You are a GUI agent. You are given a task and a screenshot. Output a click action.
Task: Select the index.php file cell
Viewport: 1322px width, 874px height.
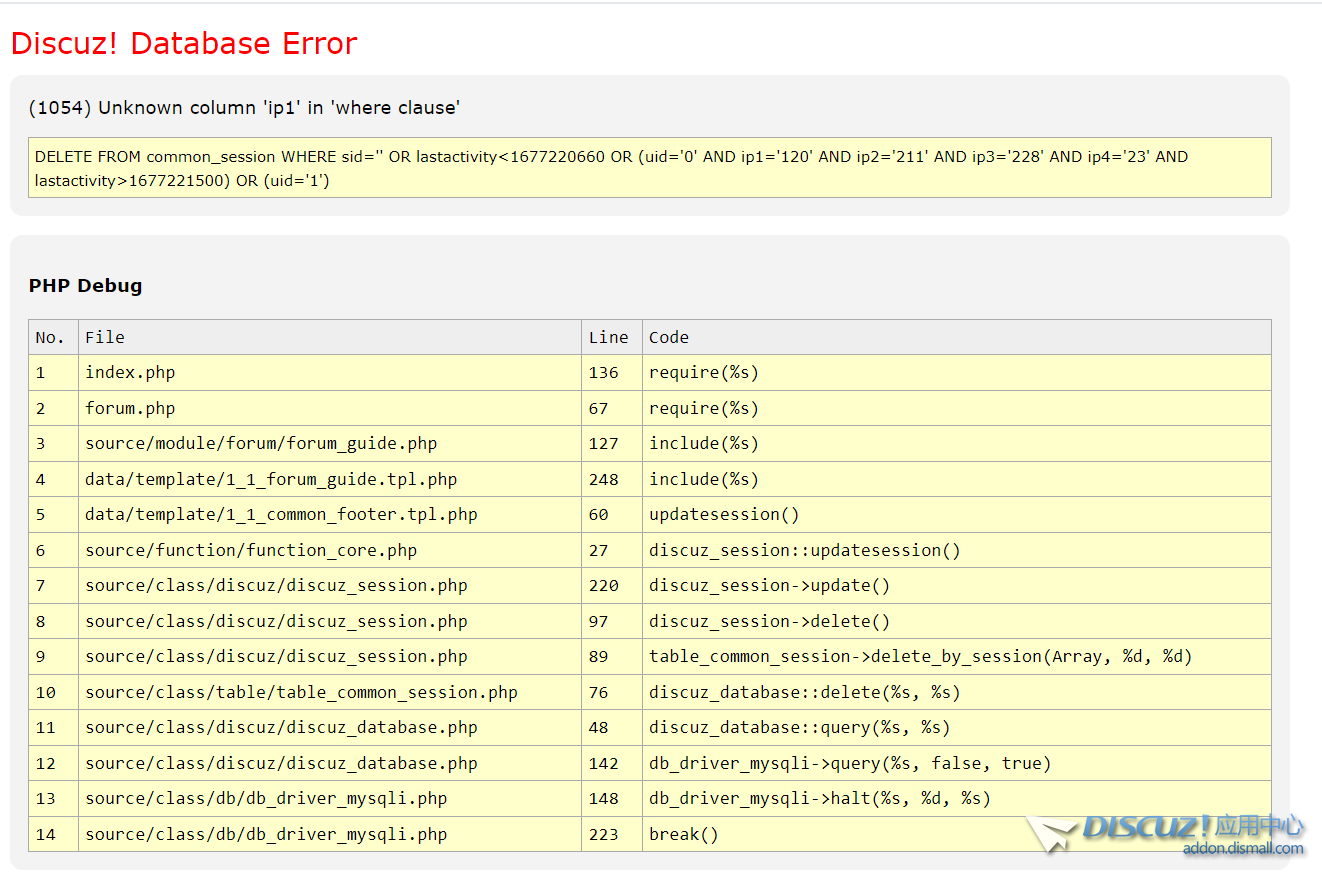pos(130,373)
